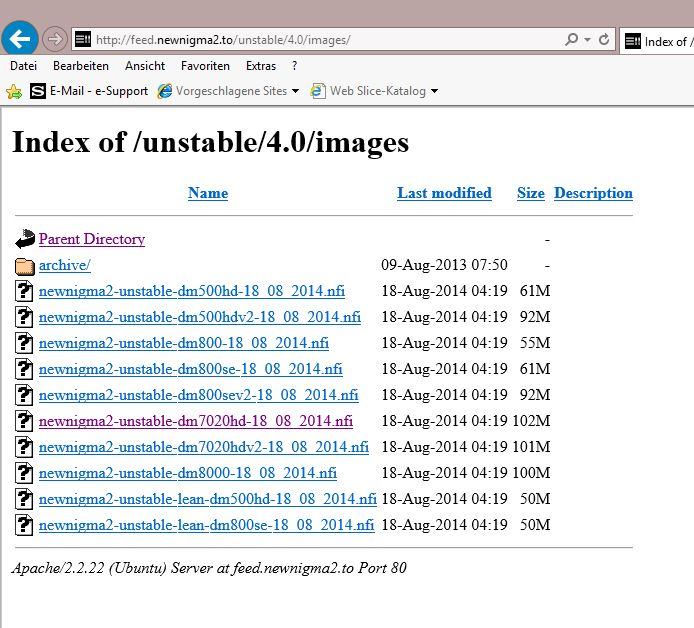Image resolution: width=694 pixels, height=628 pixels.
Task: Click the favorites star icon in the favorites bar
Action: pos(14,91)
